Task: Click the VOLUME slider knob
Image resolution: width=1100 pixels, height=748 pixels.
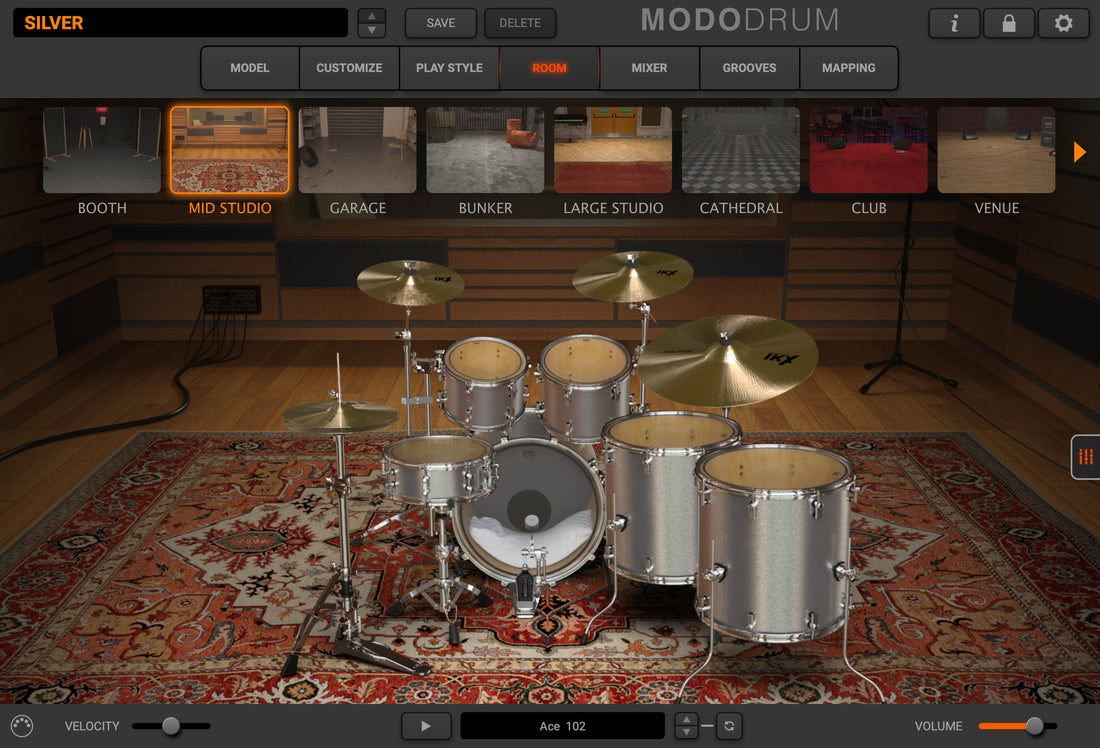Action: pyautogui.click(x=1034, y=726)
